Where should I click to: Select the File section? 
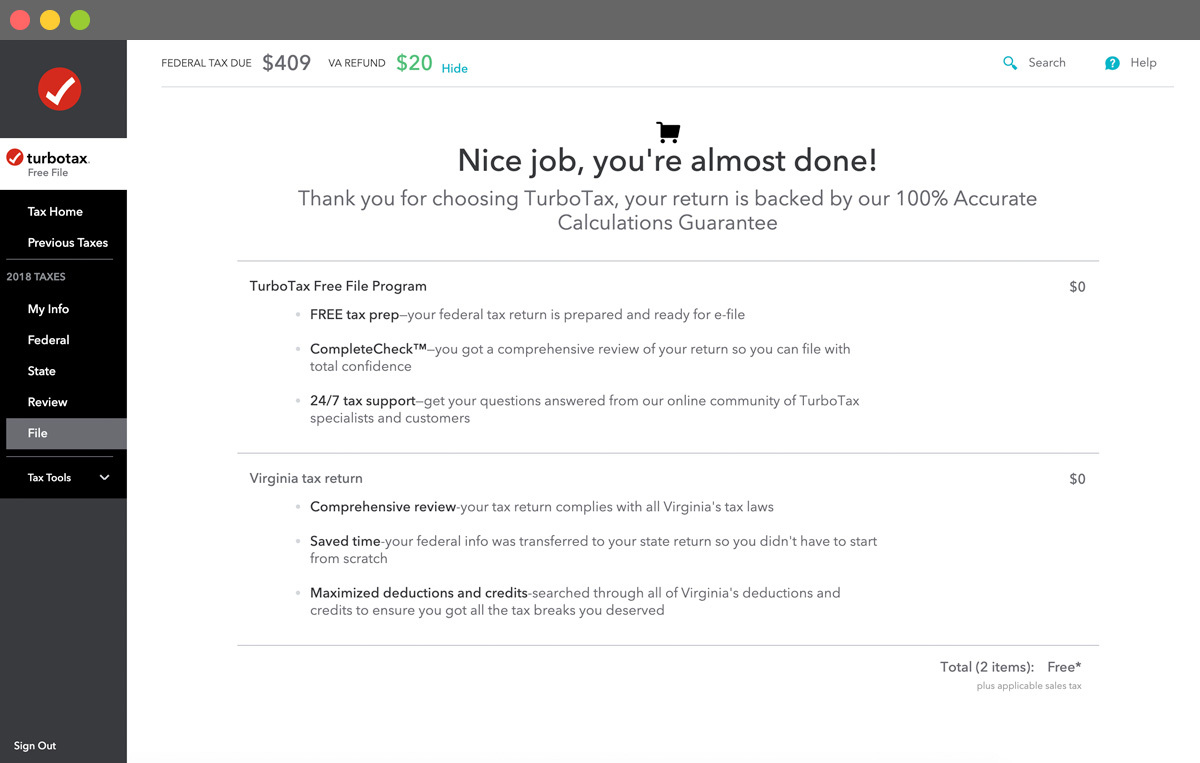coord(38,433)
